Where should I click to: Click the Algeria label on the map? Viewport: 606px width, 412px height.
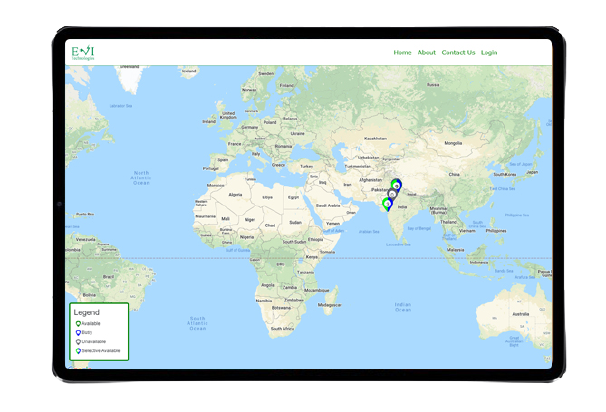pyautogui.click(x=236, y=194)
